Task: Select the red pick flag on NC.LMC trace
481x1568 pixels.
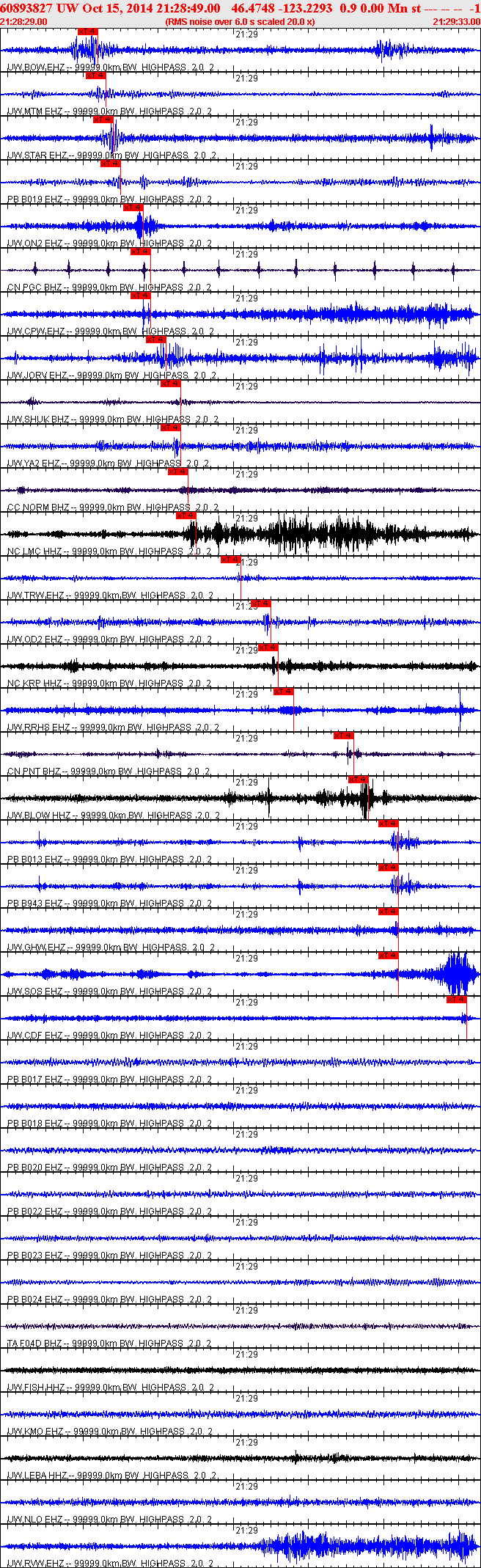Action: click(x=186, y=516)
